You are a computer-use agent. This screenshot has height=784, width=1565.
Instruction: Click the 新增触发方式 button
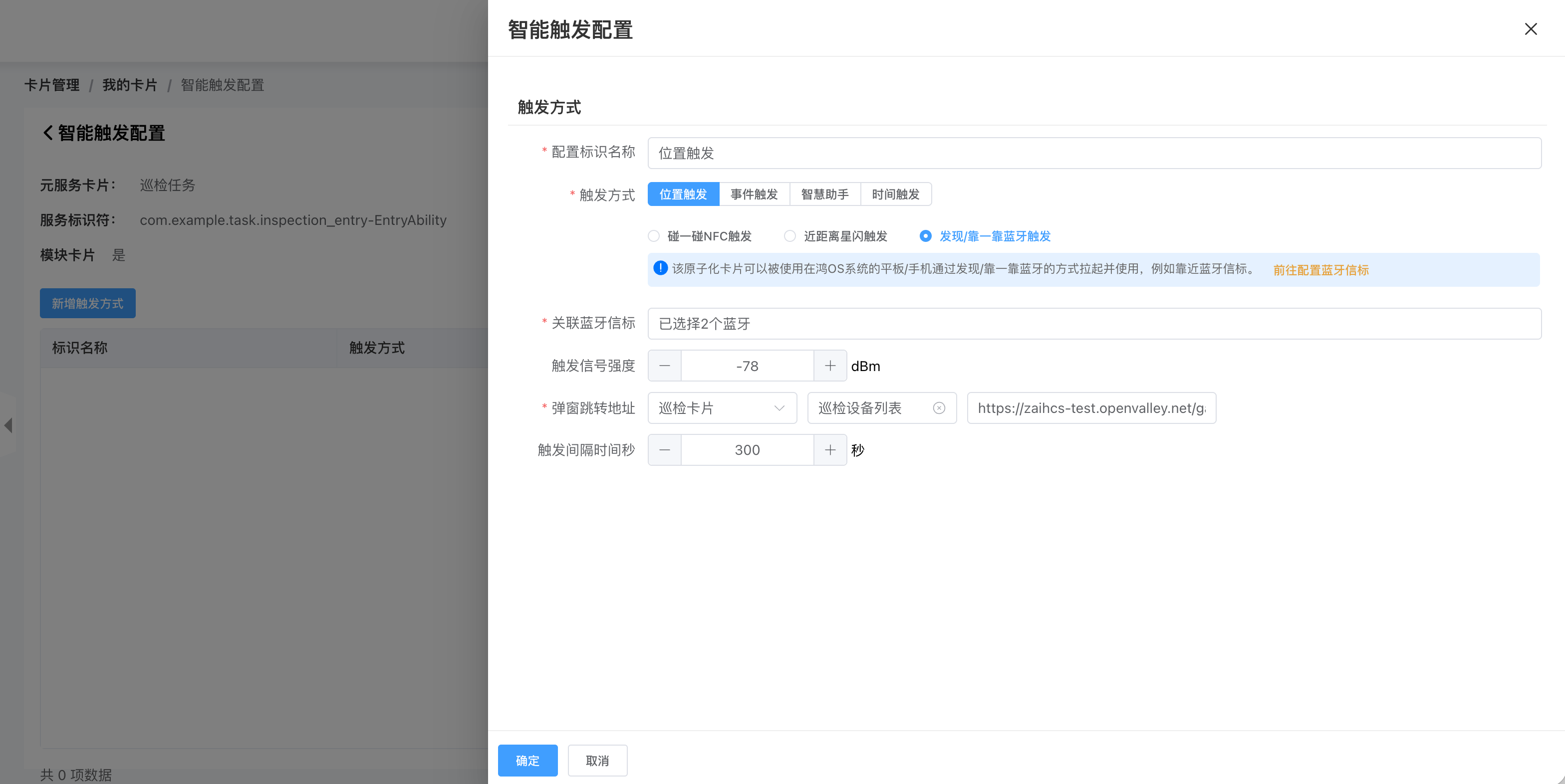tap(87, 303)
